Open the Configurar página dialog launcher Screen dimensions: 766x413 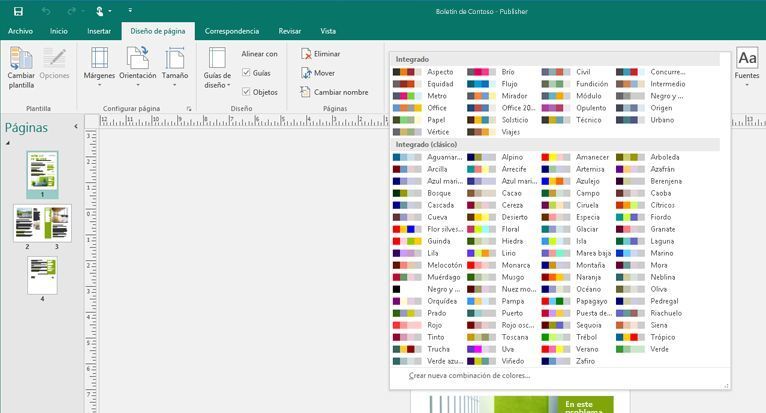click(188, 108)
